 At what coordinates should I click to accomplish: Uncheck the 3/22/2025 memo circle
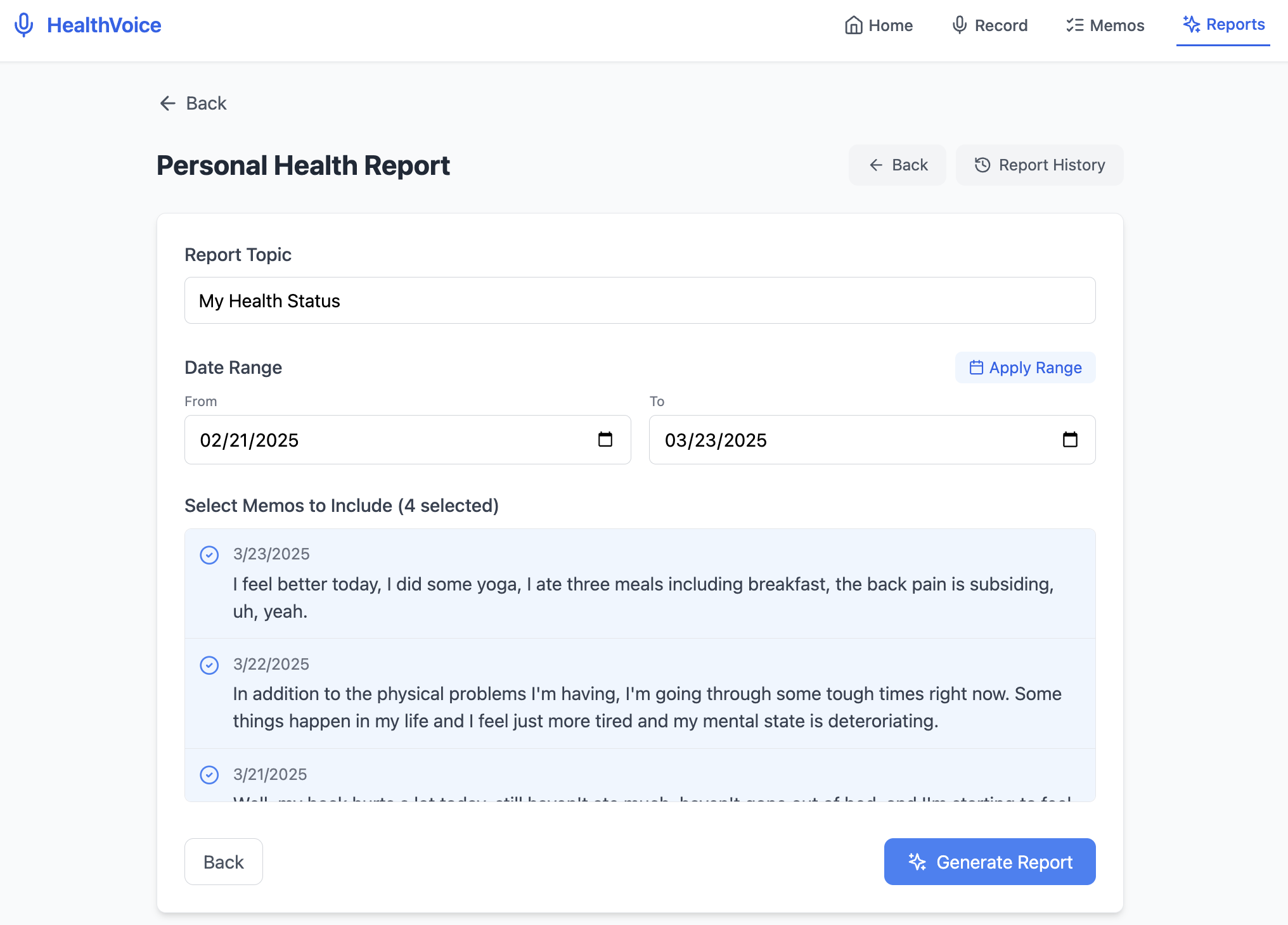209,665
